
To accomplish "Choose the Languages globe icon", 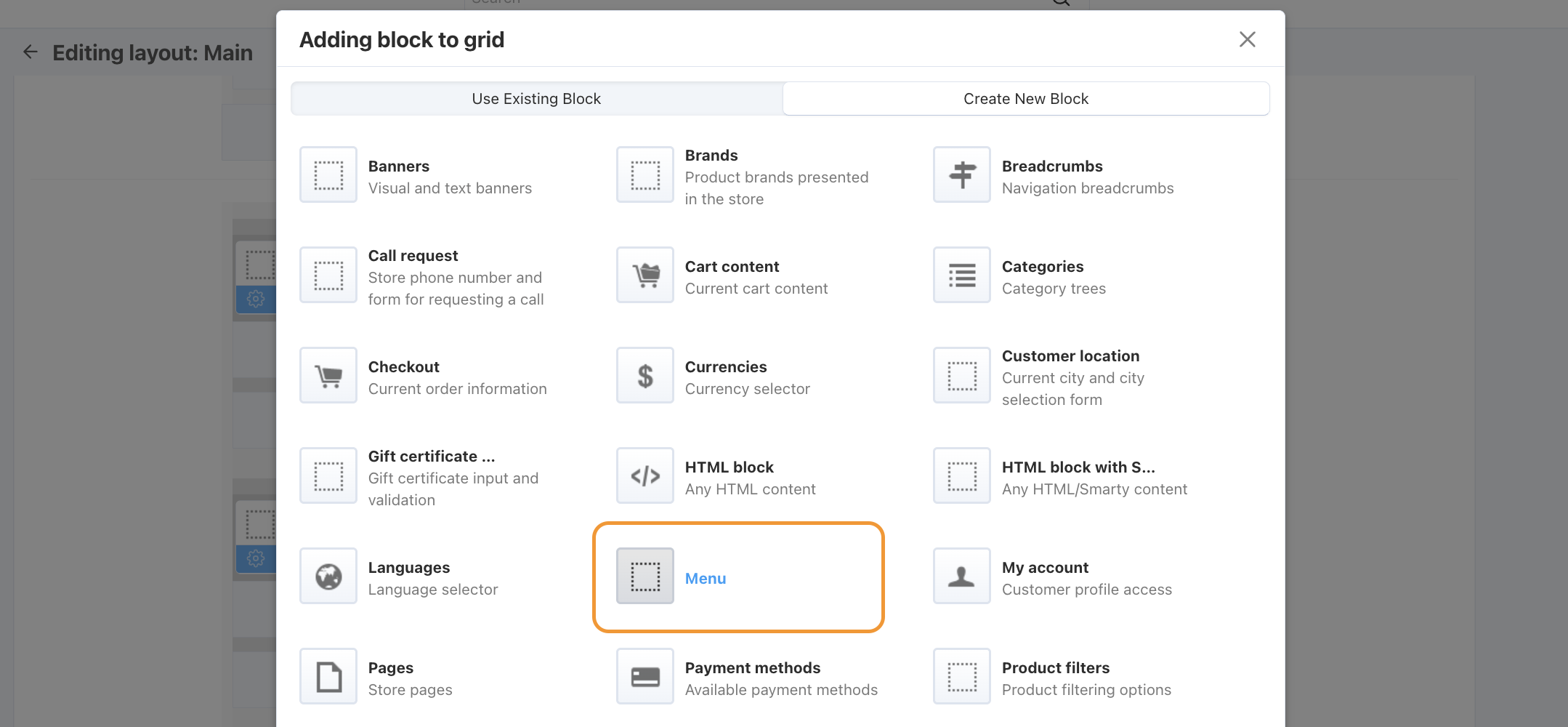I will click(328, 577).
